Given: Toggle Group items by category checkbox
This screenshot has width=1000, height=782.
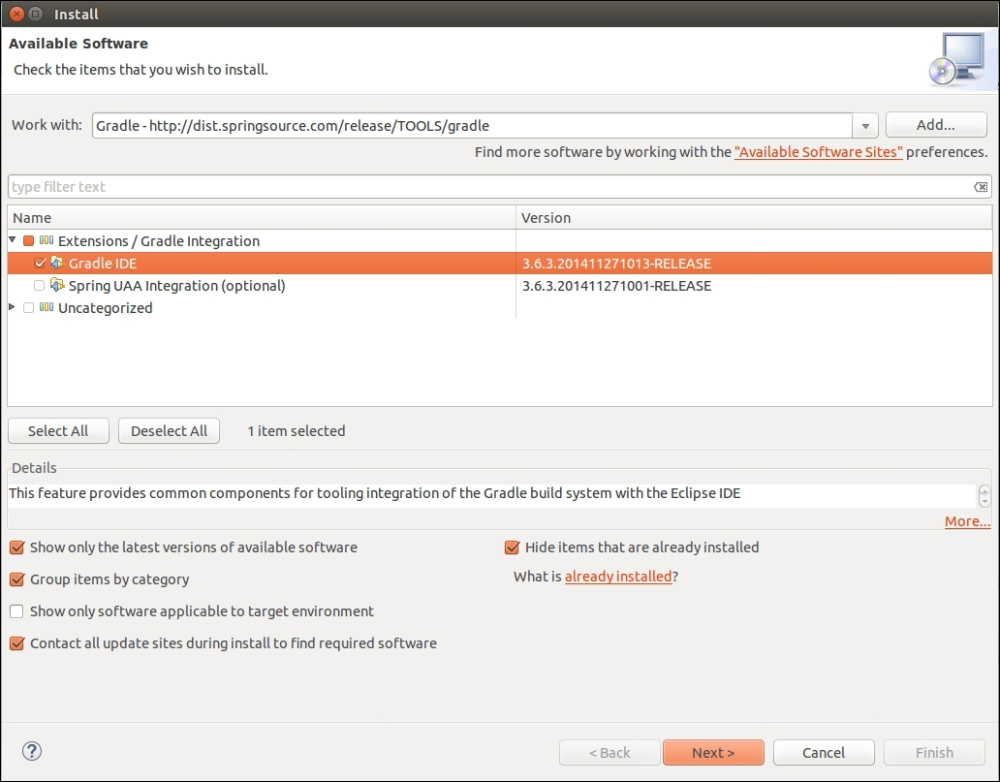Looking at the screenshot, I should [17, 579].
